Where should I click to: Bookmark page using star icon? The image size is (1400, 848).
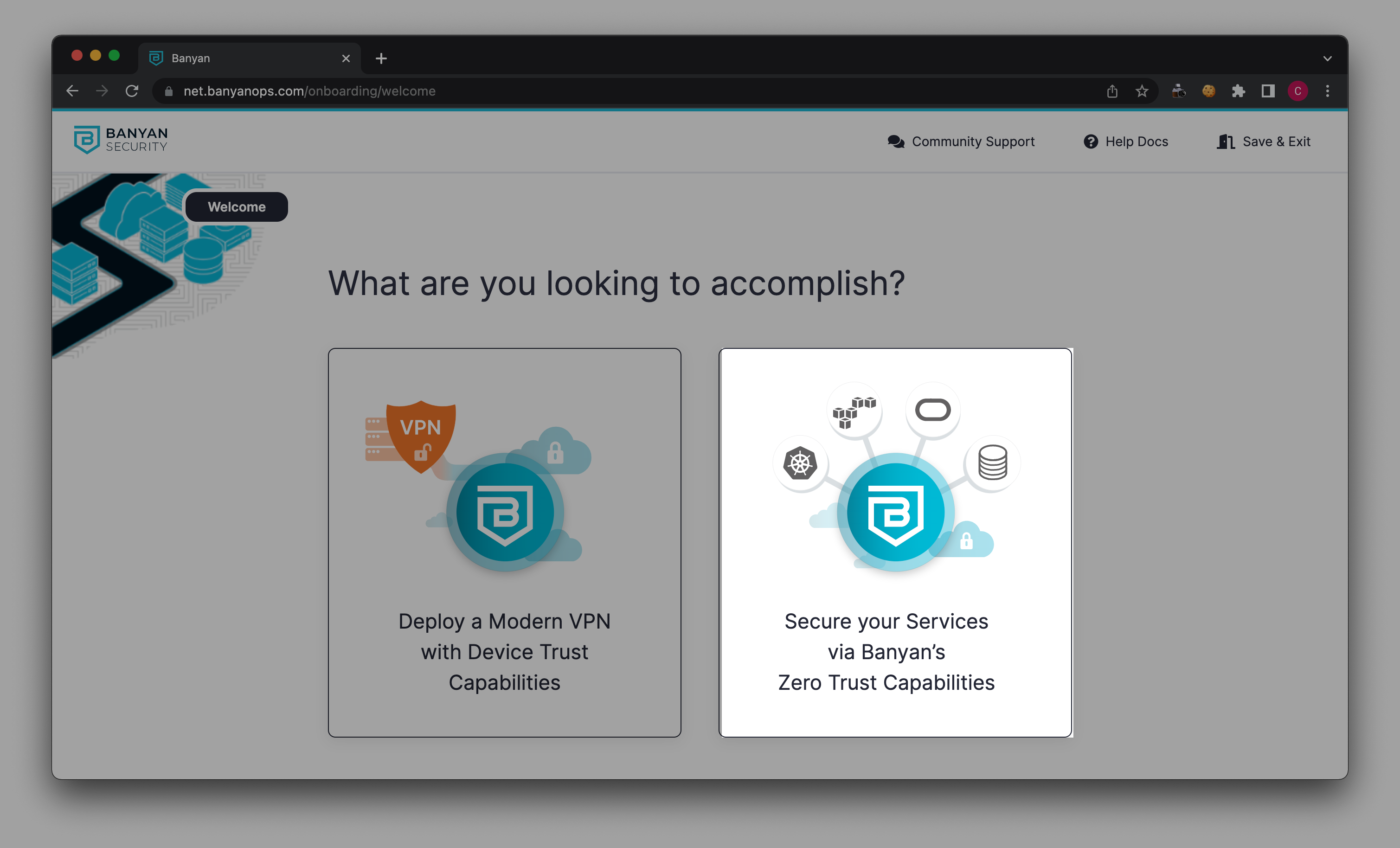click(1142, 91)
